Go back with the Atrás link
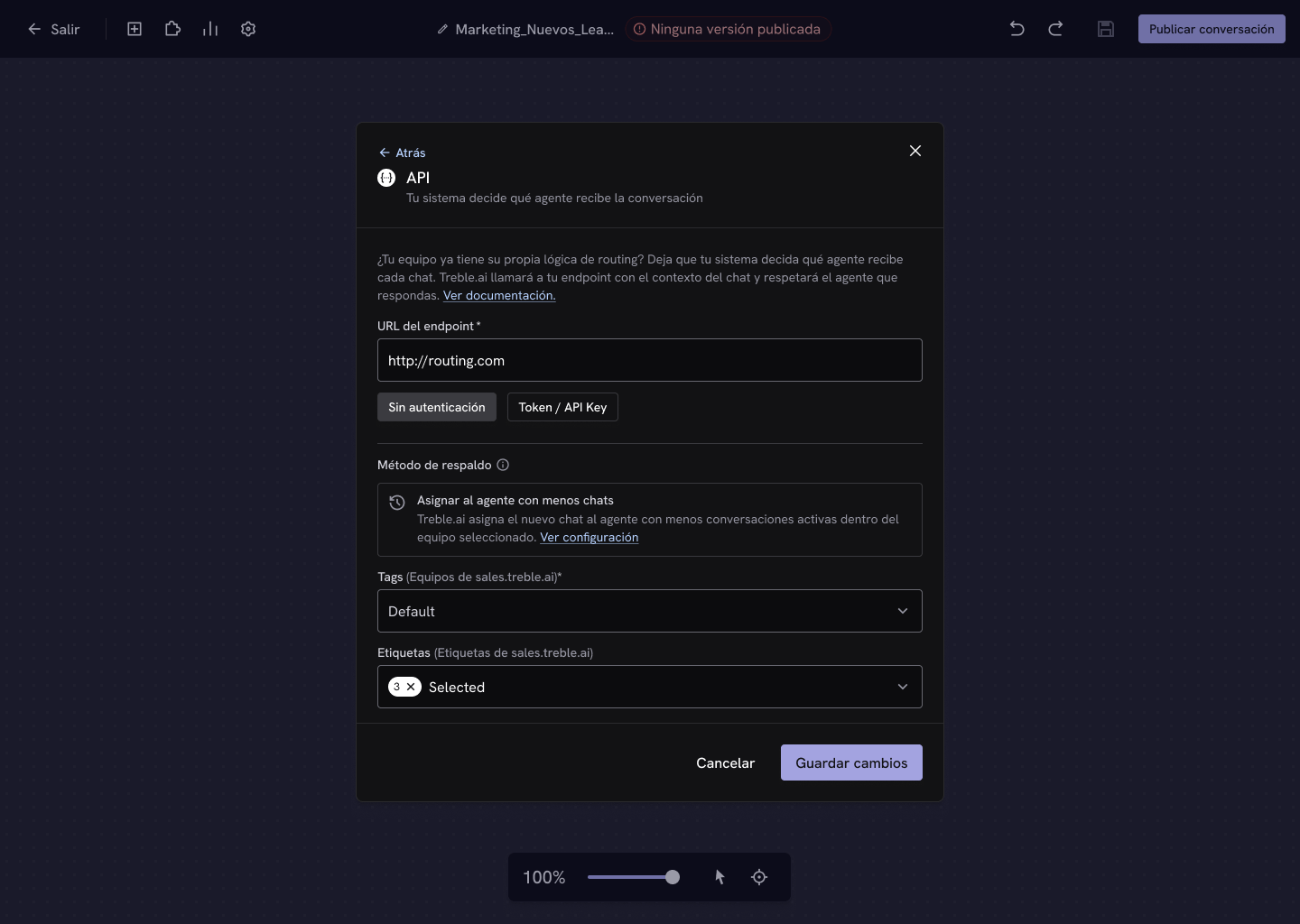This screenshot has height=924, width=1300. [402, 152]
